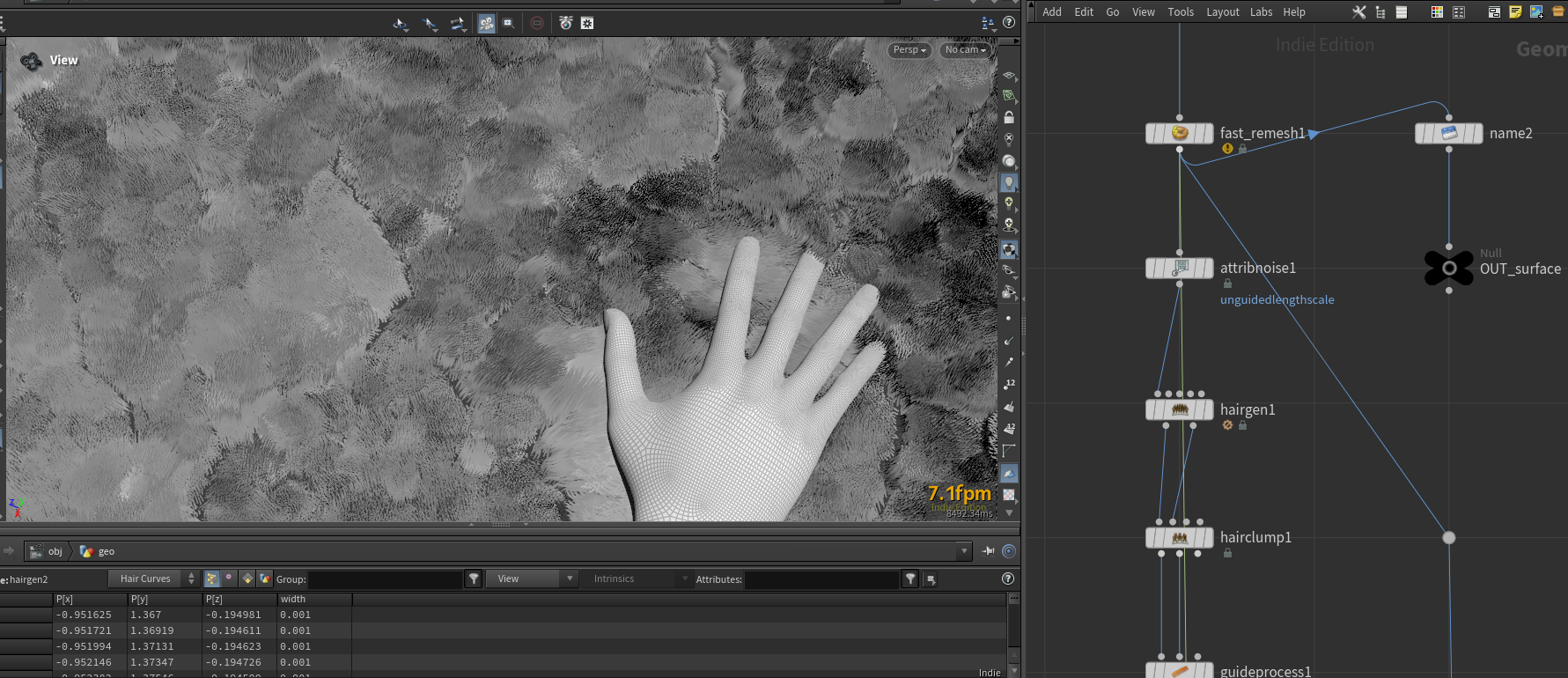
Task: Open the View mode dropdown in spreadsheet
Action: (x=532, y=579)
